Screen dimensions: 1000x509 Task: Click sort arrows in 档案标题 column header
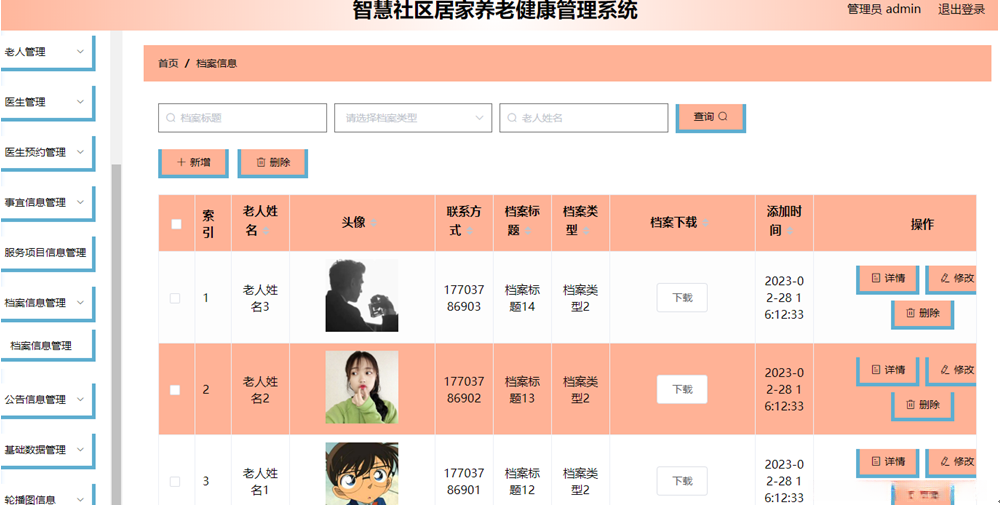click(528, 230)
